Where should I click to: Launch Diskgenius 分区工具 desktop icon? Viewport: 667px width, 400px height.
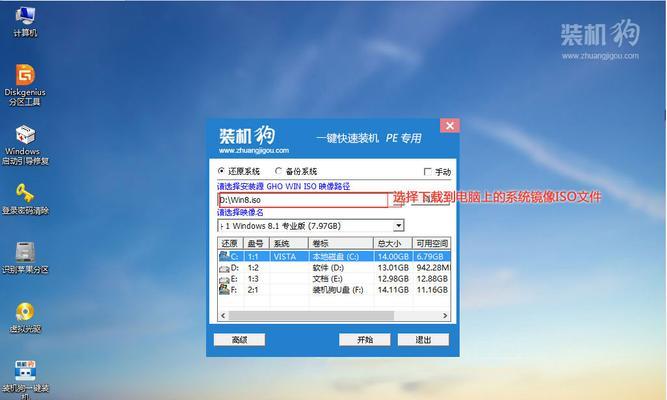click(x=25, y=85)
